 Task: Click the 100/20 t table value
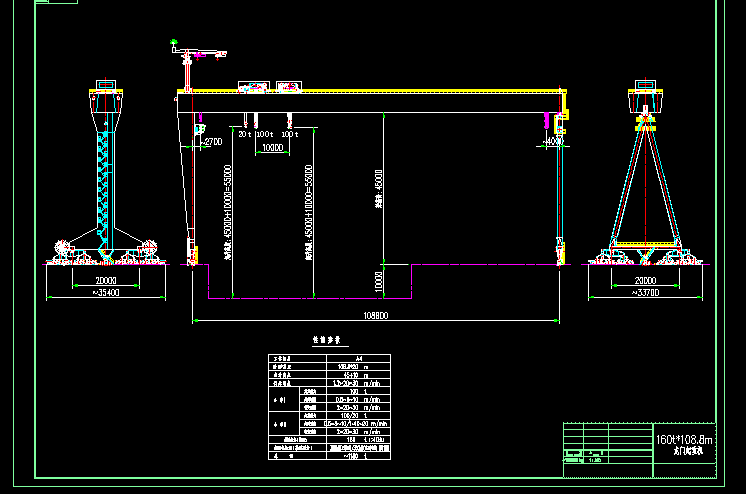tap(353, 415)
